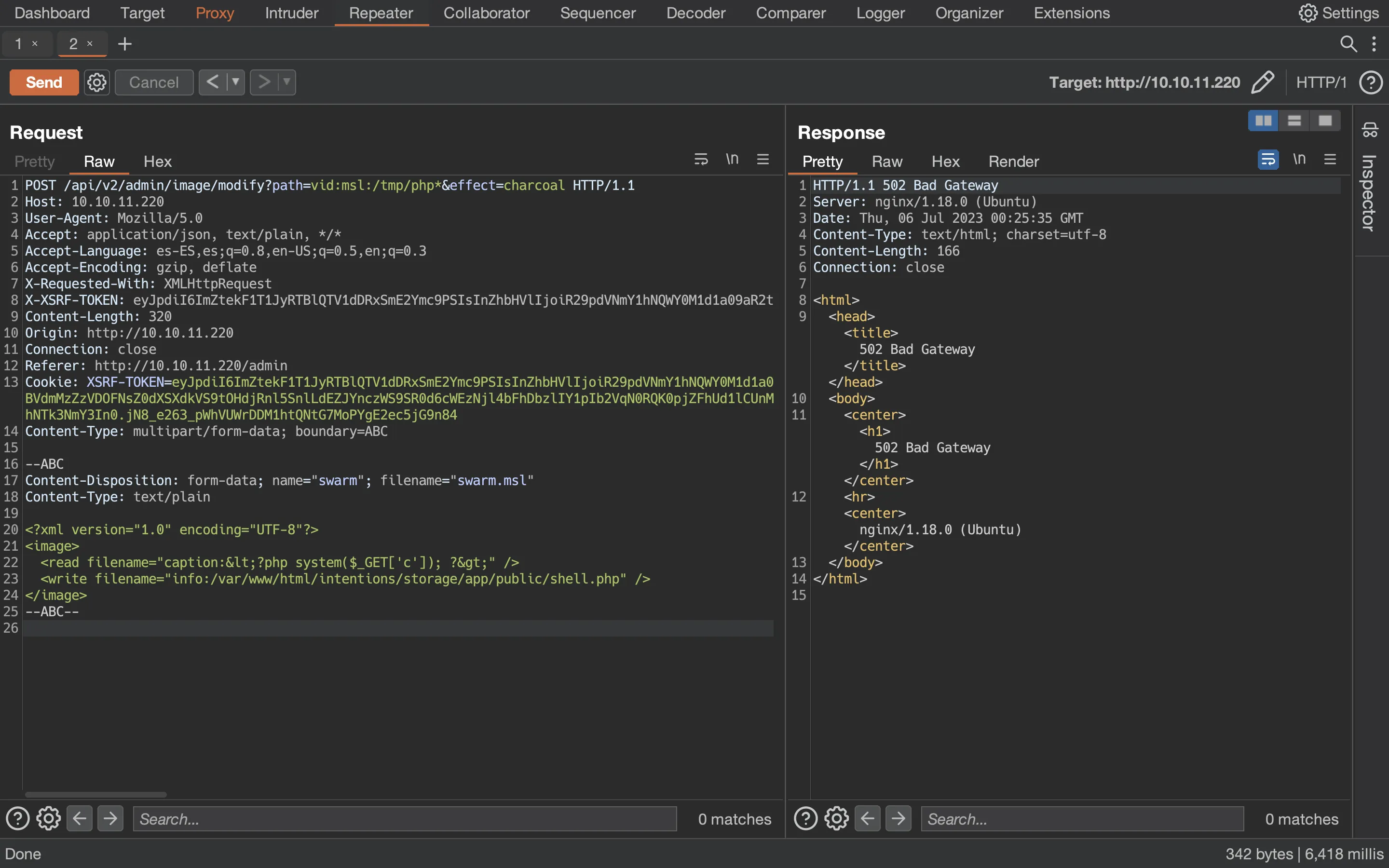Select the Request Raw view tab
The height and width of the screenshot is (868, 1389).
[x=99, y=162]
